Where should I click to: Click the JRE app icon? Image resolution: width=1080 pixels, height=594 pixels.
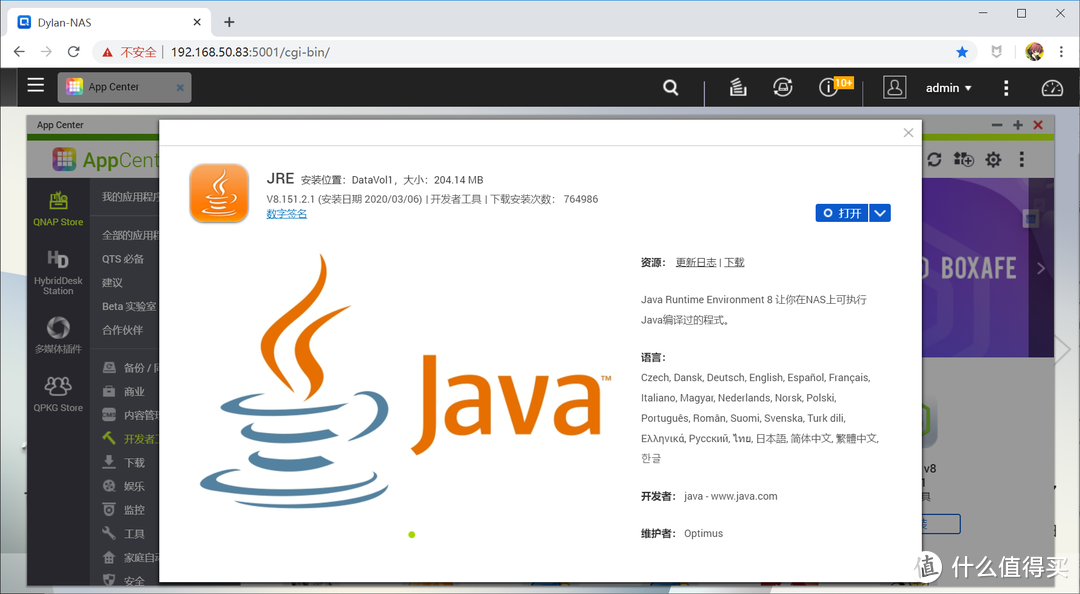[x=219, y=193]
